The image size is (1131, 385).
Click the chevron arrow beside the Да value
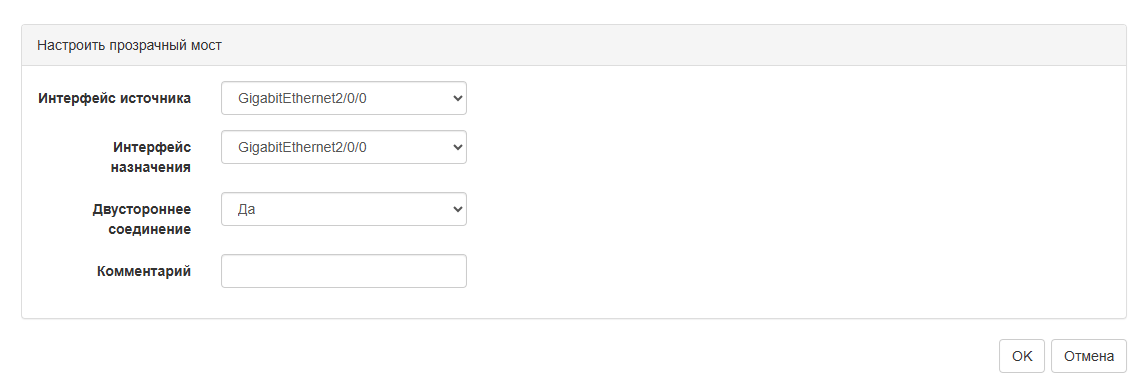pos(457,210)
